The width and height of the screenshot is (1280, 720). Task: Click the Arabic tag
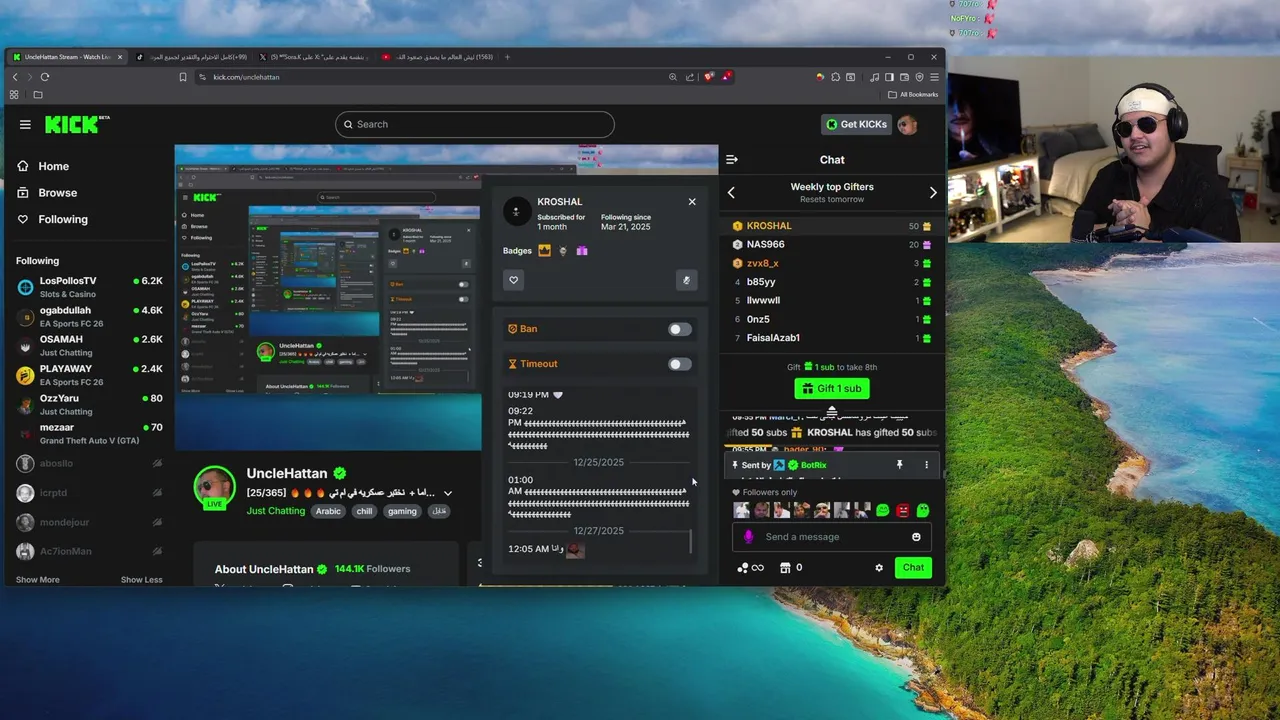[x=329, y=511]
